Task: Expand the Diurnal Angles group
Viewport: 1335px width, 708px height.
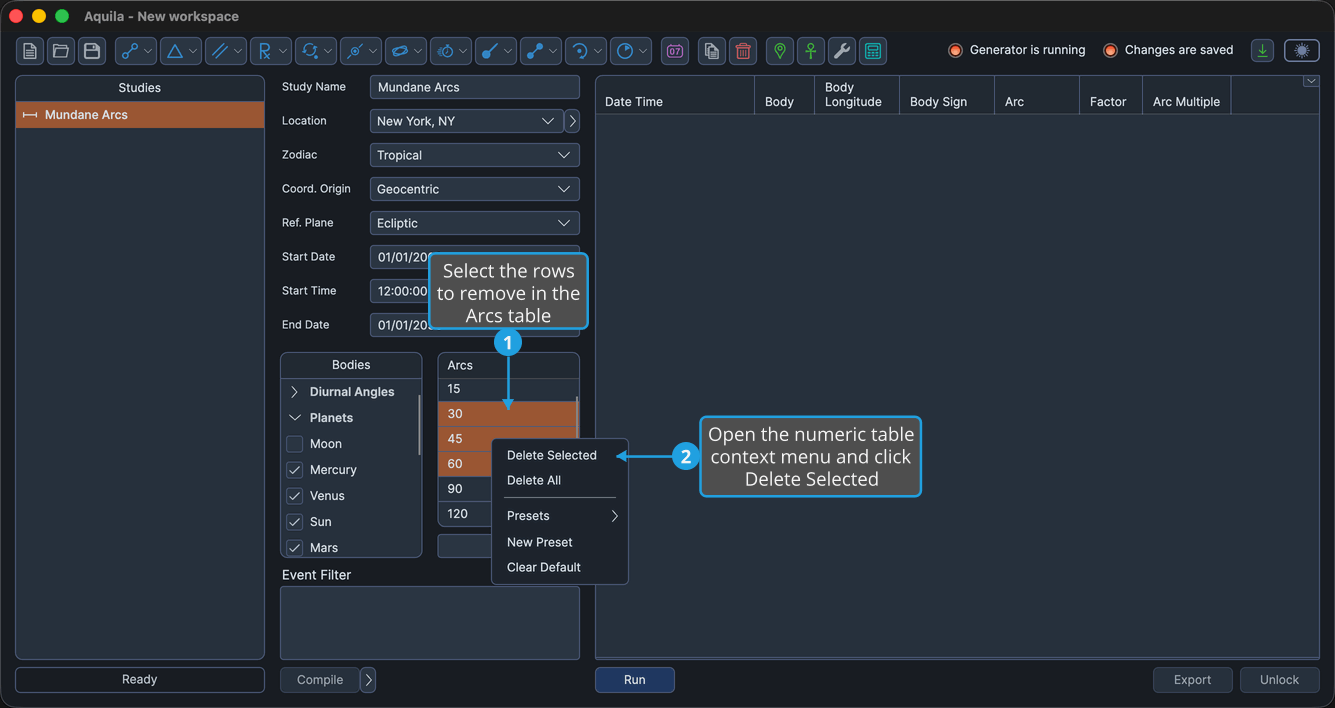Action: tap(294, 392)
